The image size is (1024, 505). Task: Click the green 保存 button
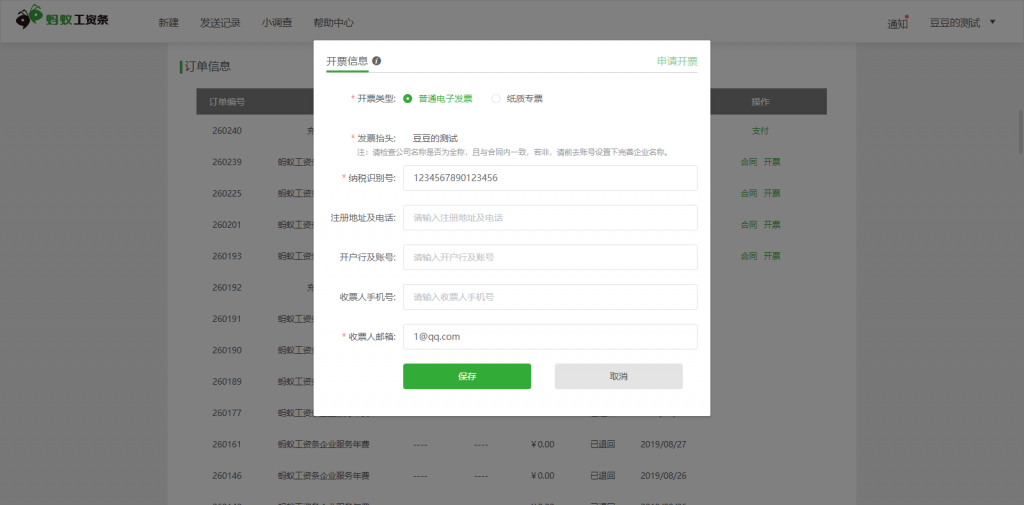pos(466,376)
